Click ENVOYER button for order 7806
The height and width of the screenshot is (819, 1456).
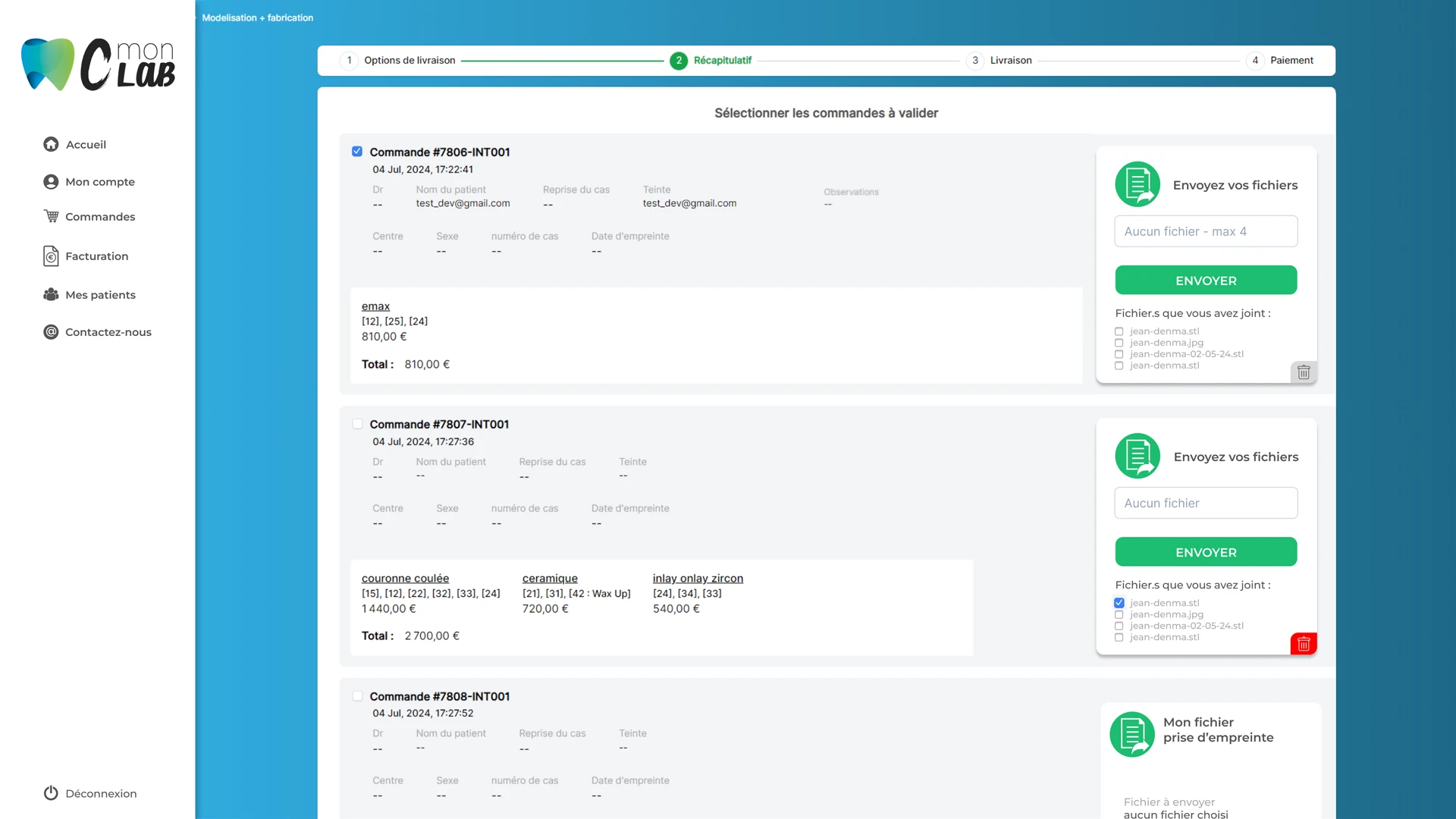[x=1206, y=281]
